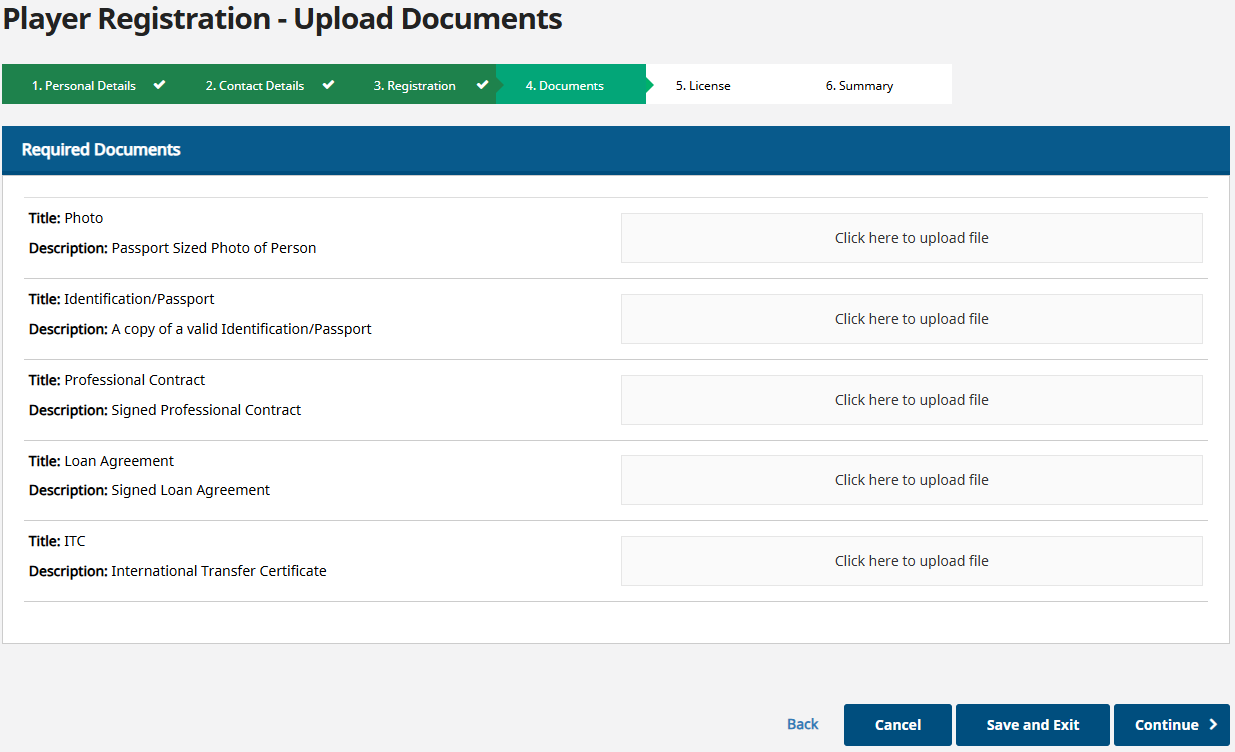Image resolution: width=1235 pixels, height=752 pixels.
Task: Click the checkmark beside Registration step
Action: pos(482,85)
